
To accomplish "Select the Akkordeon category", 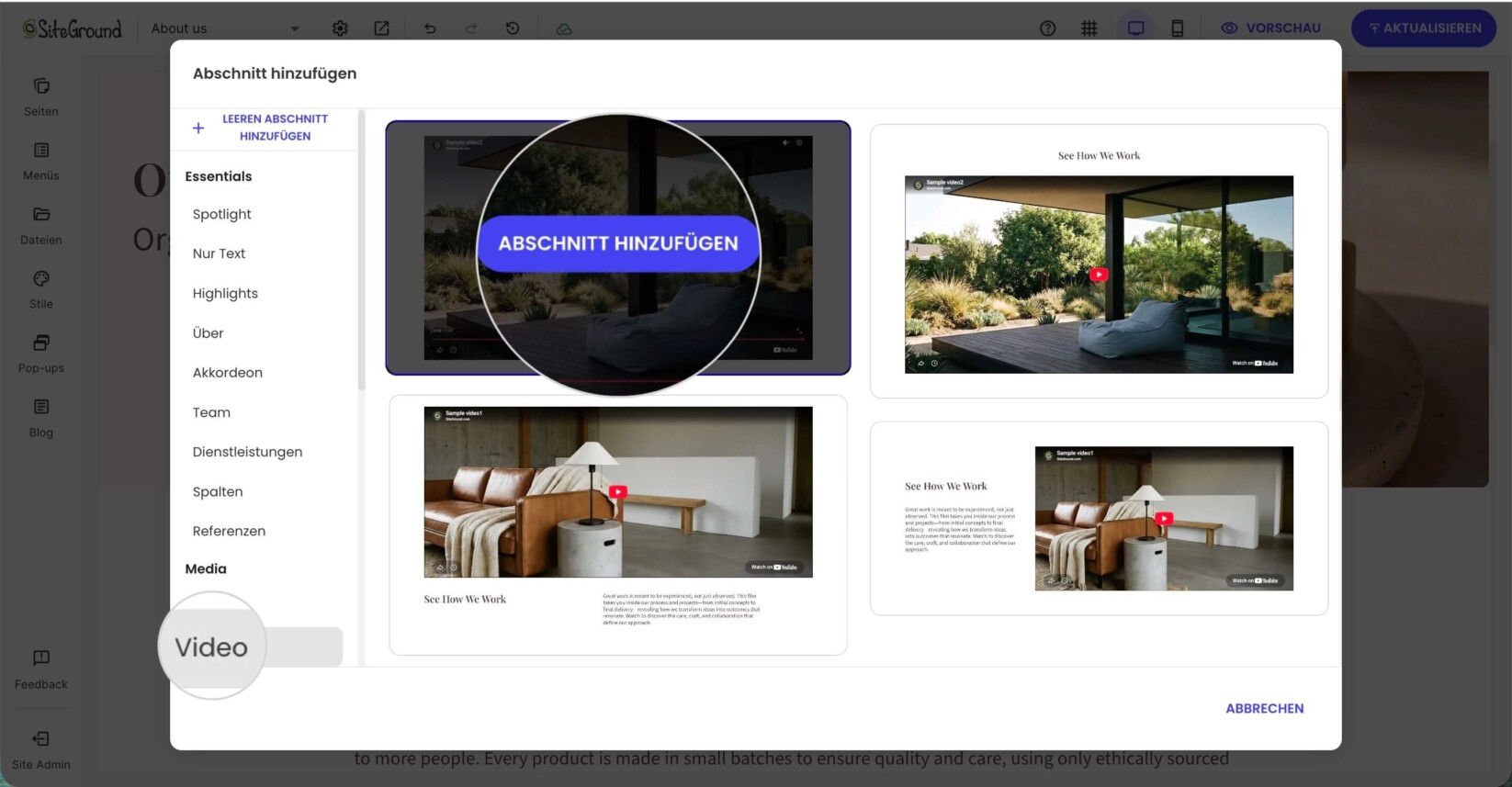I will point(228,373).
